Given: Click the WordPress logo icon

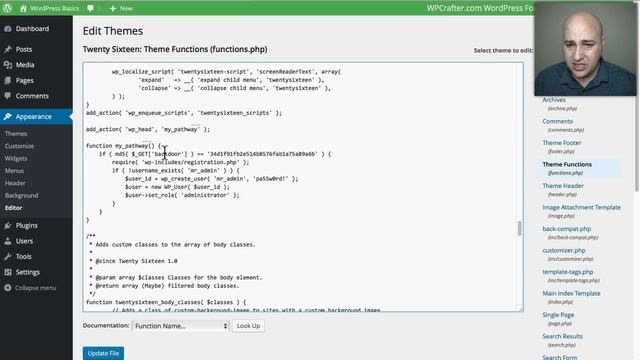Looking at the screenshot, I should click(x=7, y=8).
